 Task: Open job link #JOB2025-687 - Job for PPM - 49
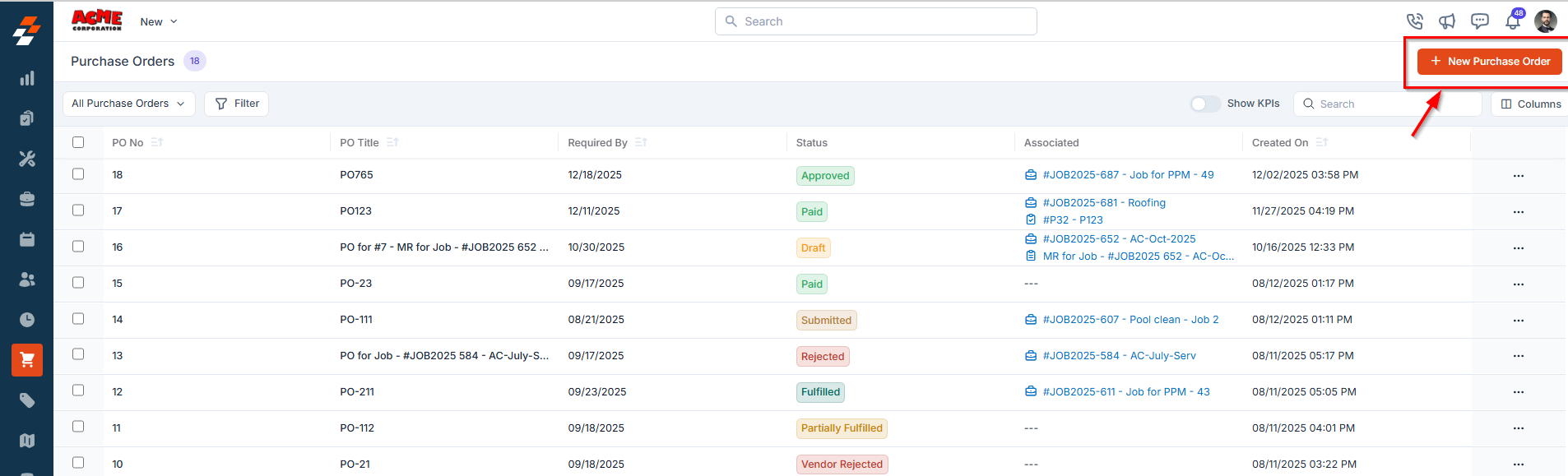[1128, 175]
